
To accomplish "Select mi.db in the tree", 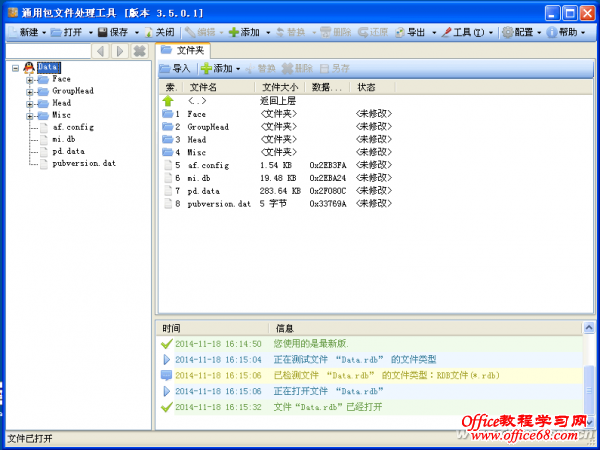I will point(64,139).
